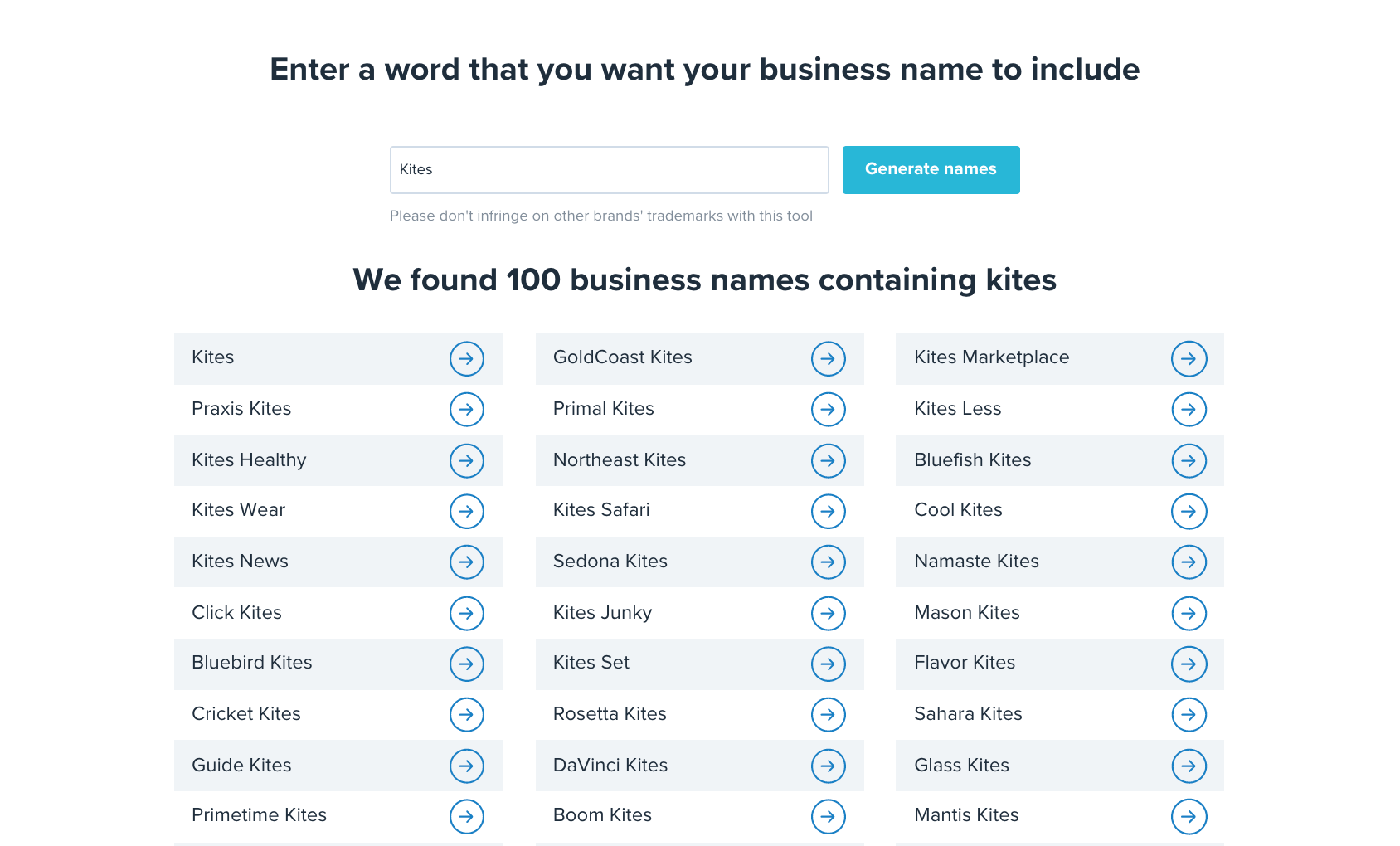
Task: Click the business name word input field
Action: 609,170
